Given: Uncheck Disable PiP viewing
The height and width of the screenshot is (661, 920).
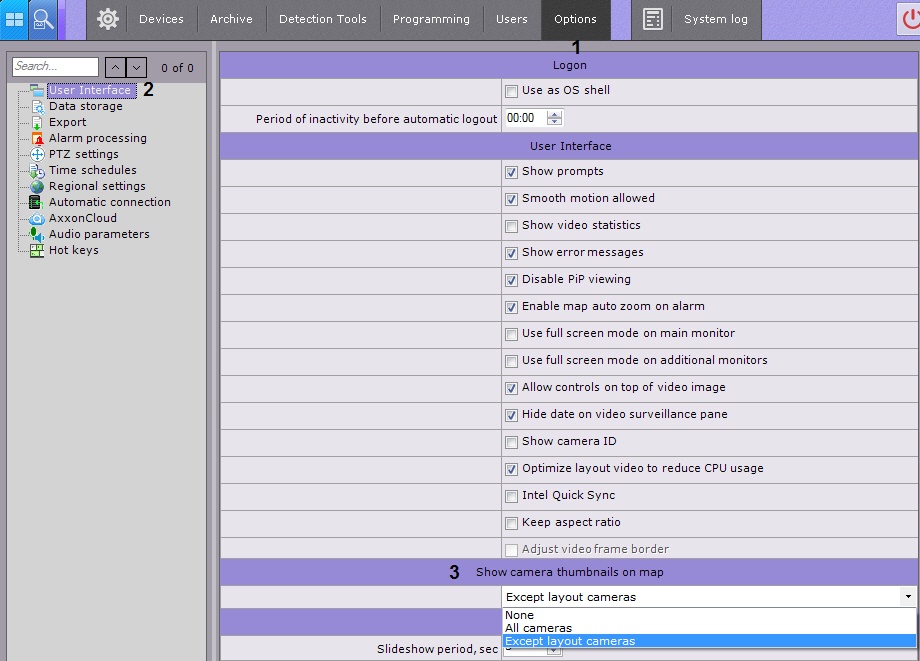Looking at the screenshot, I should [x=511, y=280].
